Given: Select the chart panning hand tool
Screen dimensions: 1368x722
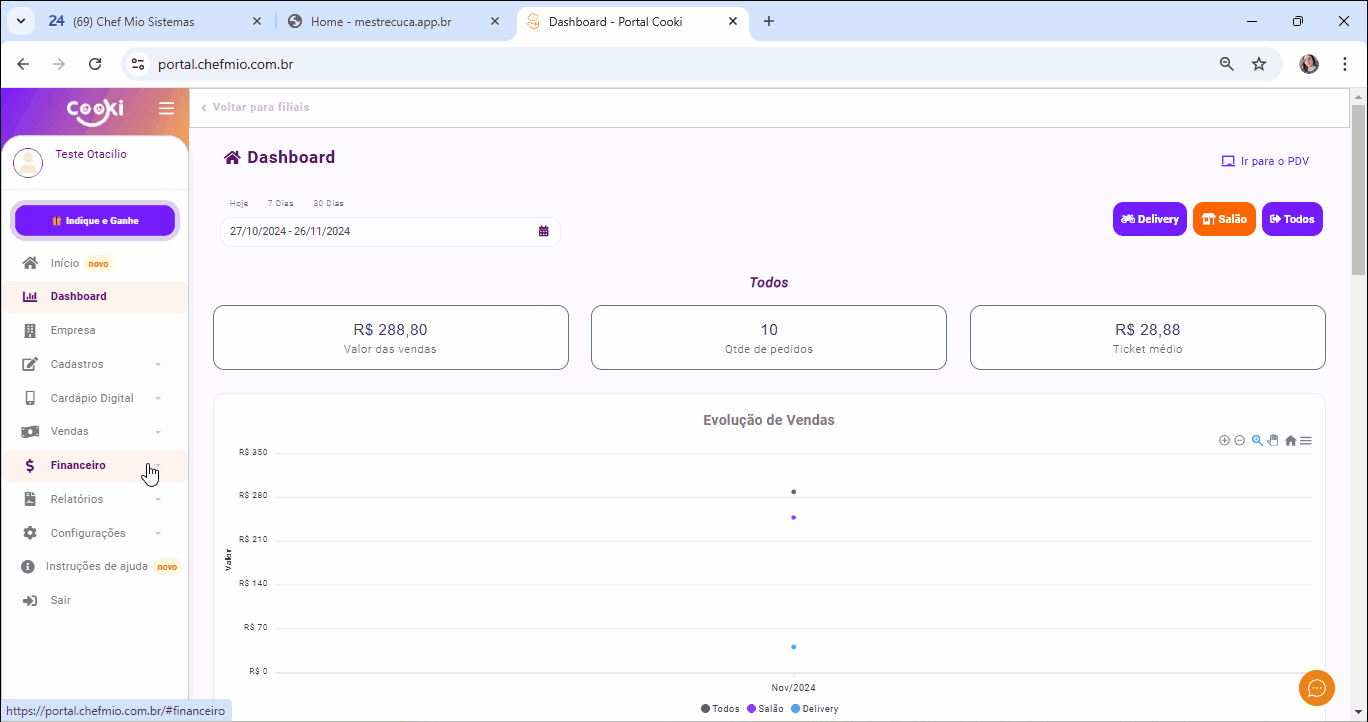Looking at the screenshot, I should pos(1274,440).
